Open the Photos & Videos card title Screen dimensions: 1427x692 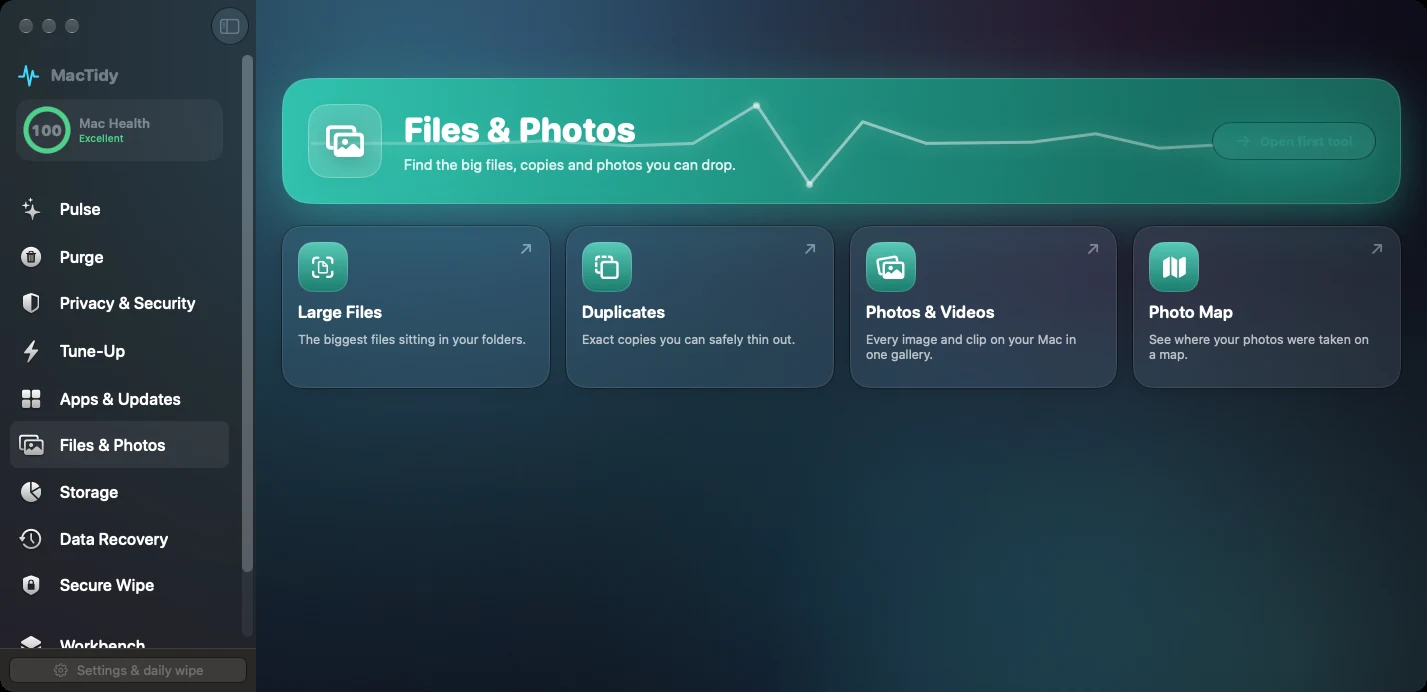pos(930,312)
